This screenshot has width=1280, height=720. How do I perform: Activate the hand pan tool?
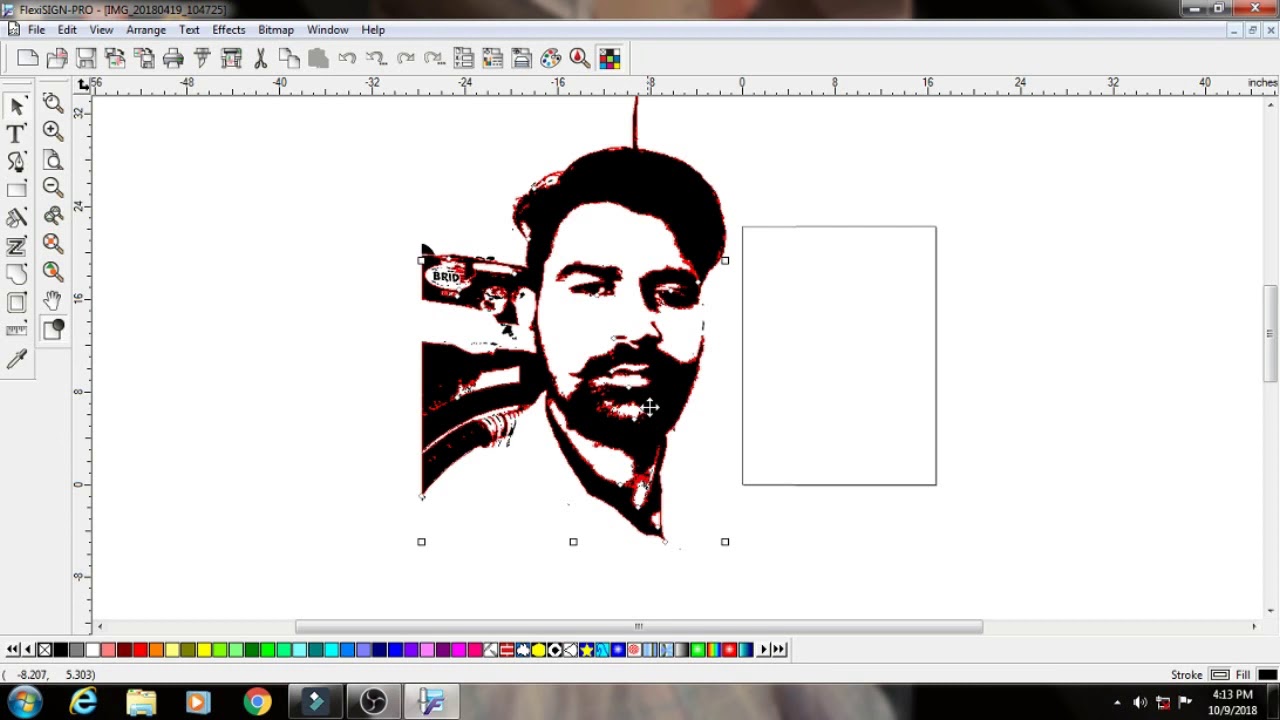pyautogui.click(x=53, y=300)
